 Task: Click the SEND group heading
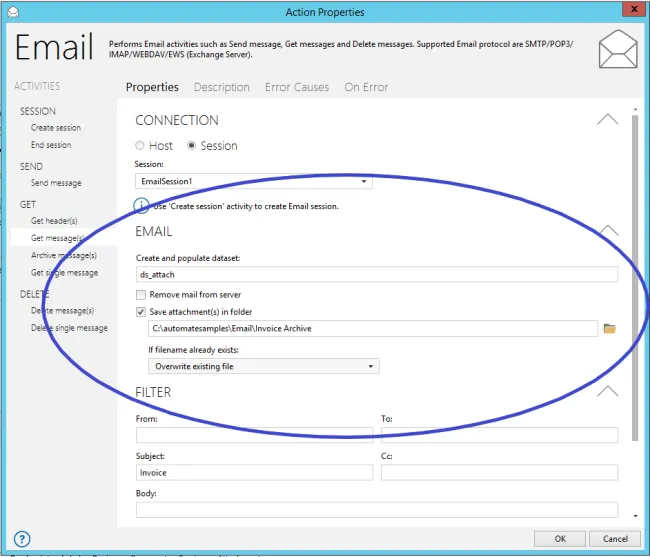(x=31, y=166)
